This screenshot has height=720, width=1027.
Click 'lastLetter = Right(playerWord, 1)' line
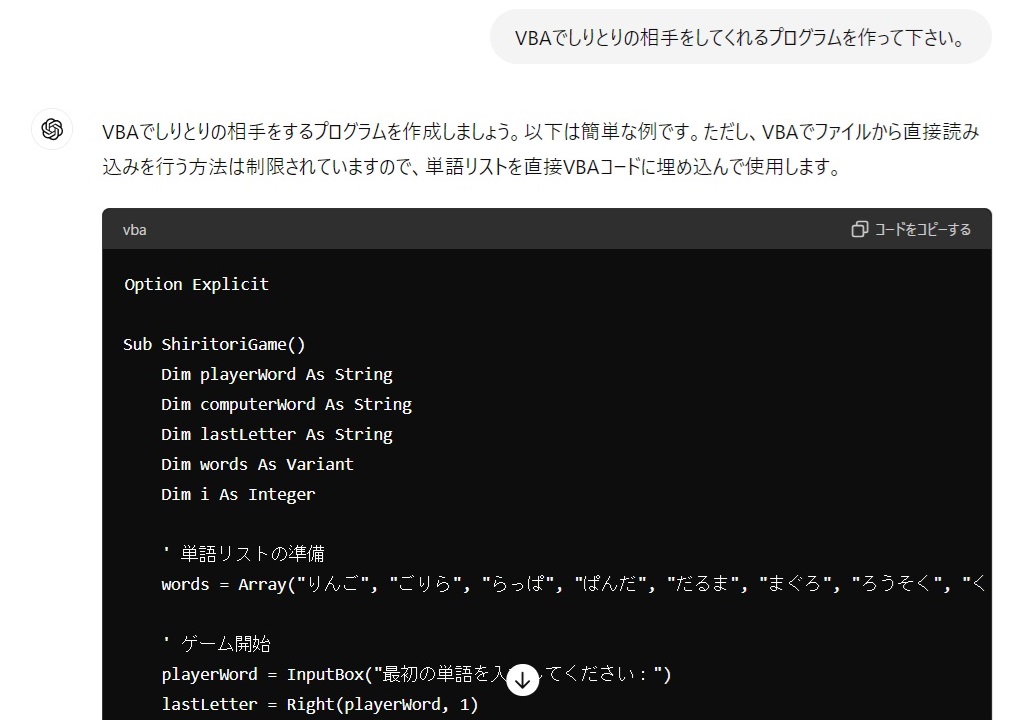(x=320, y=704)
